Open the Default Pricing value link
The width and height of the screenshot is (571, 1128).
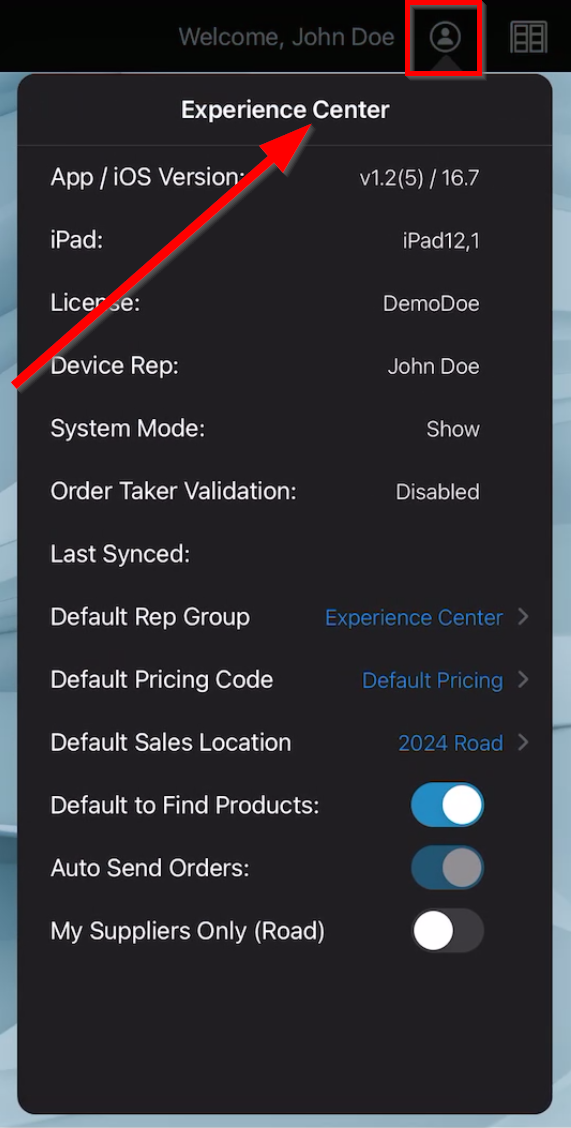click(x=432, y=681)
